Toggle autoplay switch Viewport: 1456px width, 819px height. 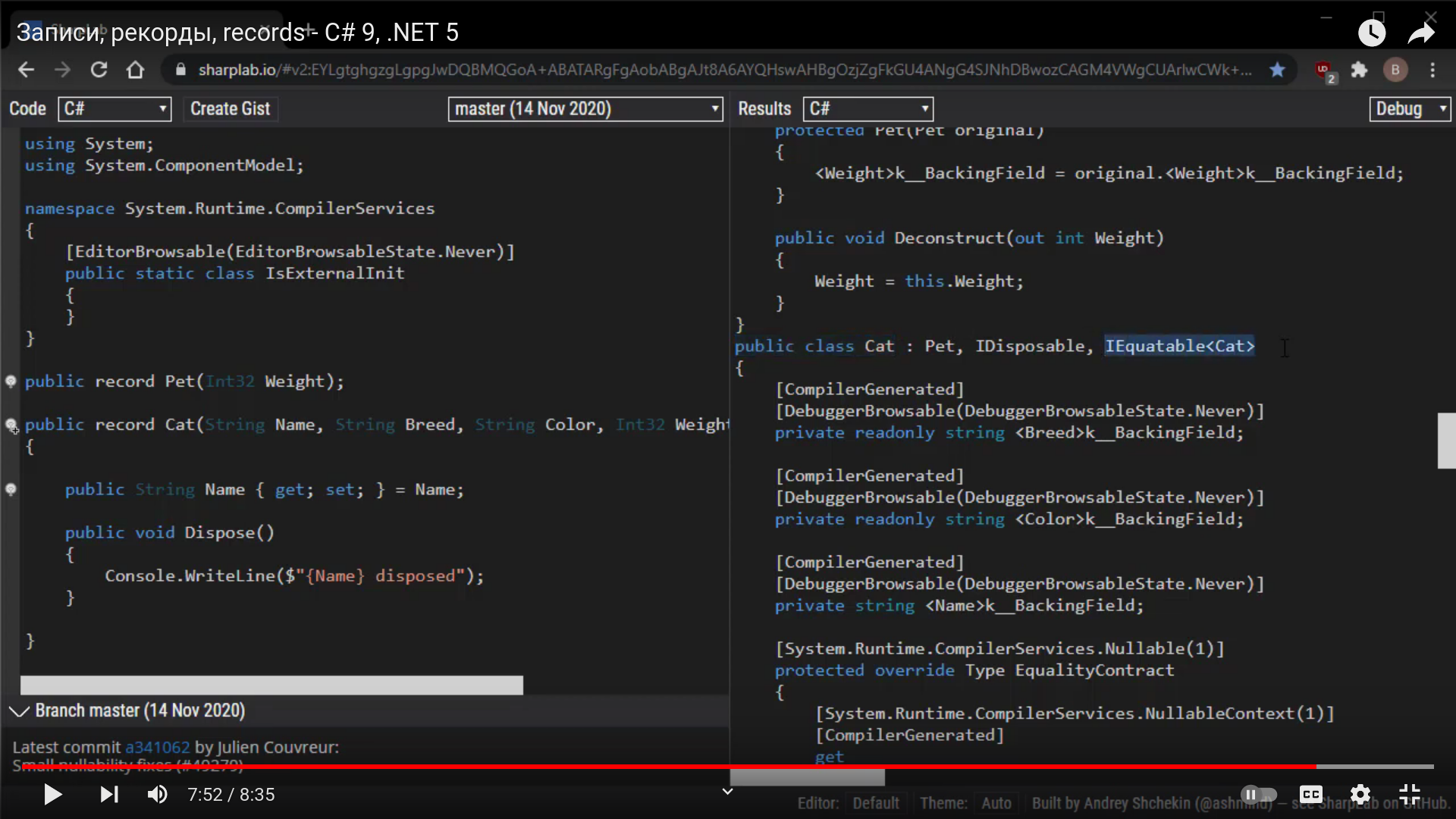tap(1259, 794)
